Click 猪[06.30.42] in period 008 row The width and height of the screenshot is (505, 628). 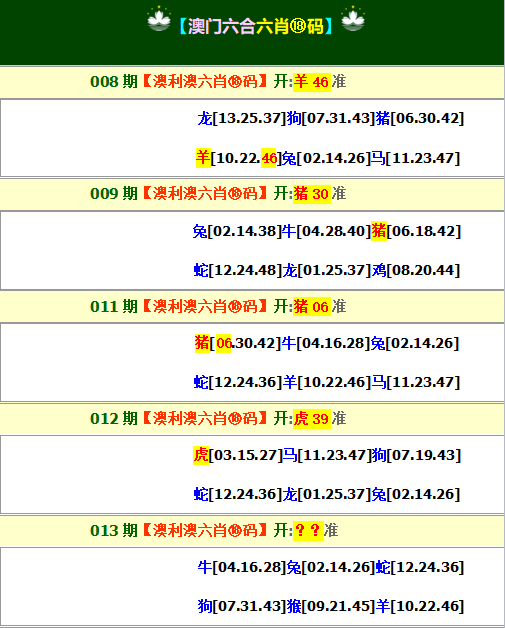point(420,118)
